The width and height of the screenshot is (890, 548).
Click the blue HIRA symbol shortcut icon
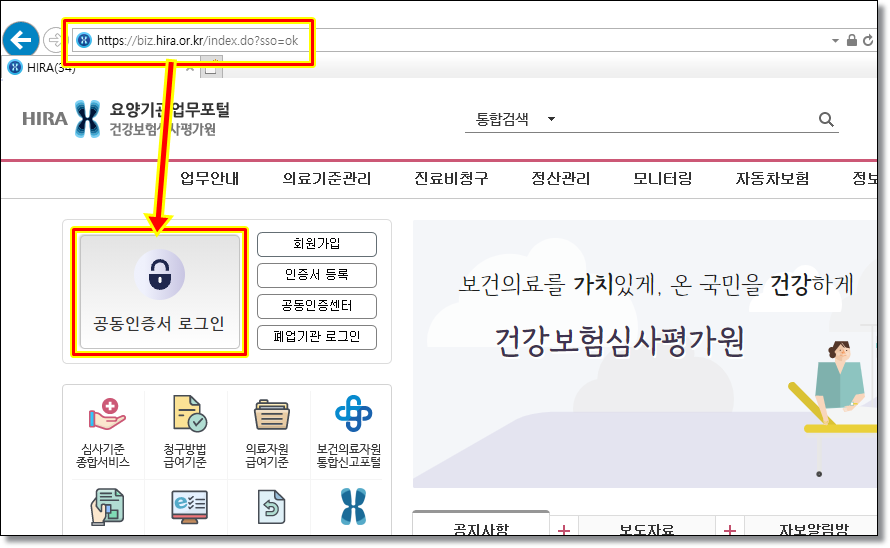[x=353, y=507]
